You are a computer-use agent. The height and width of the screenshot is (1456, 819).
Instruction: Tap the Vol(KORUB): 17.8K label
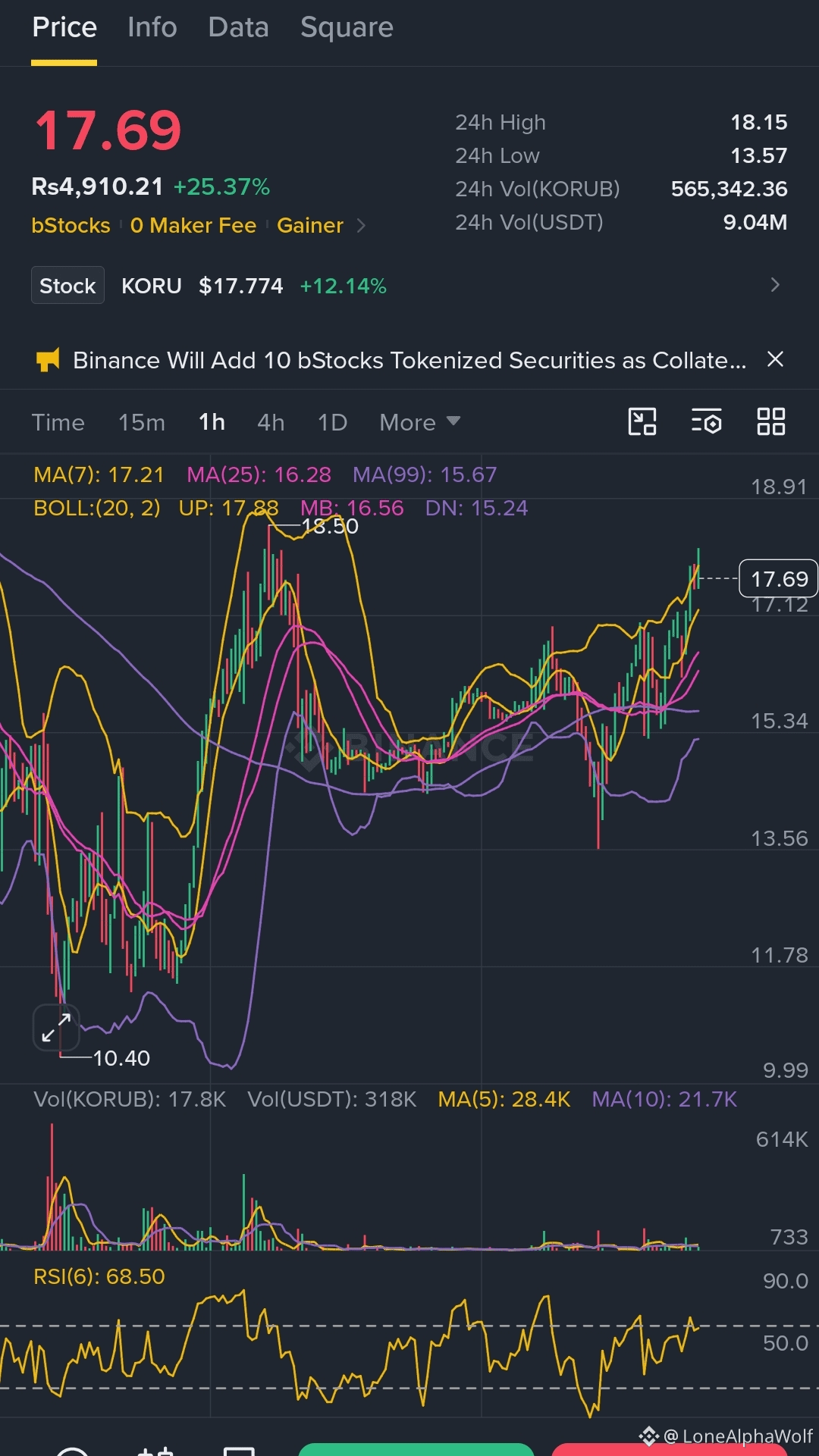pos(130,1100)
